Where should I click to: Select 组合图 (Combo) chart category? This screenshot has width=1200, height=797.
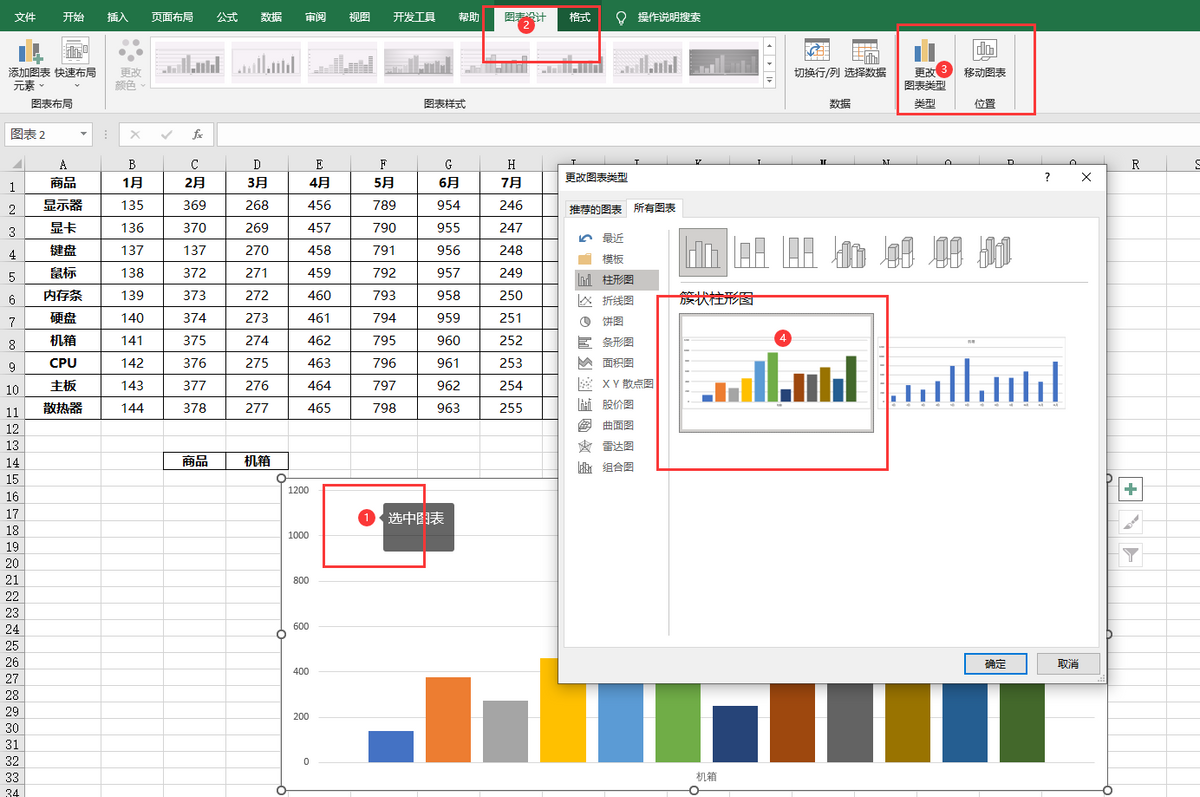click(615, 467)
